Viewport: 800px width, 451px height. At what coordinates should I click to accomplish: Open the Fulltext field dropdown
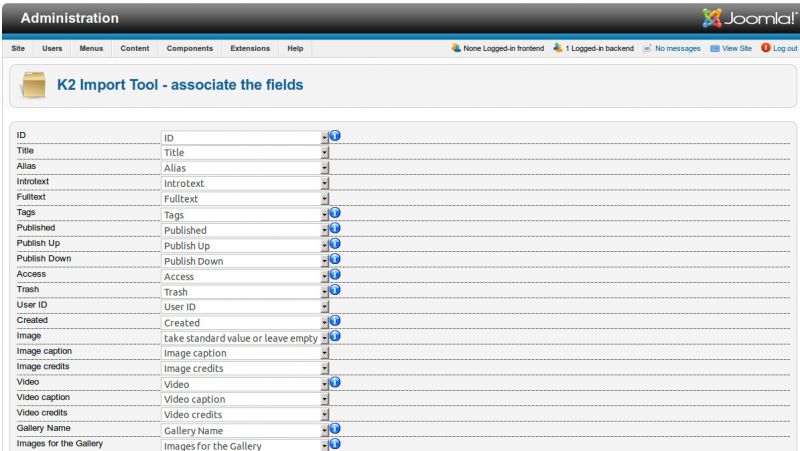point(245,199)
